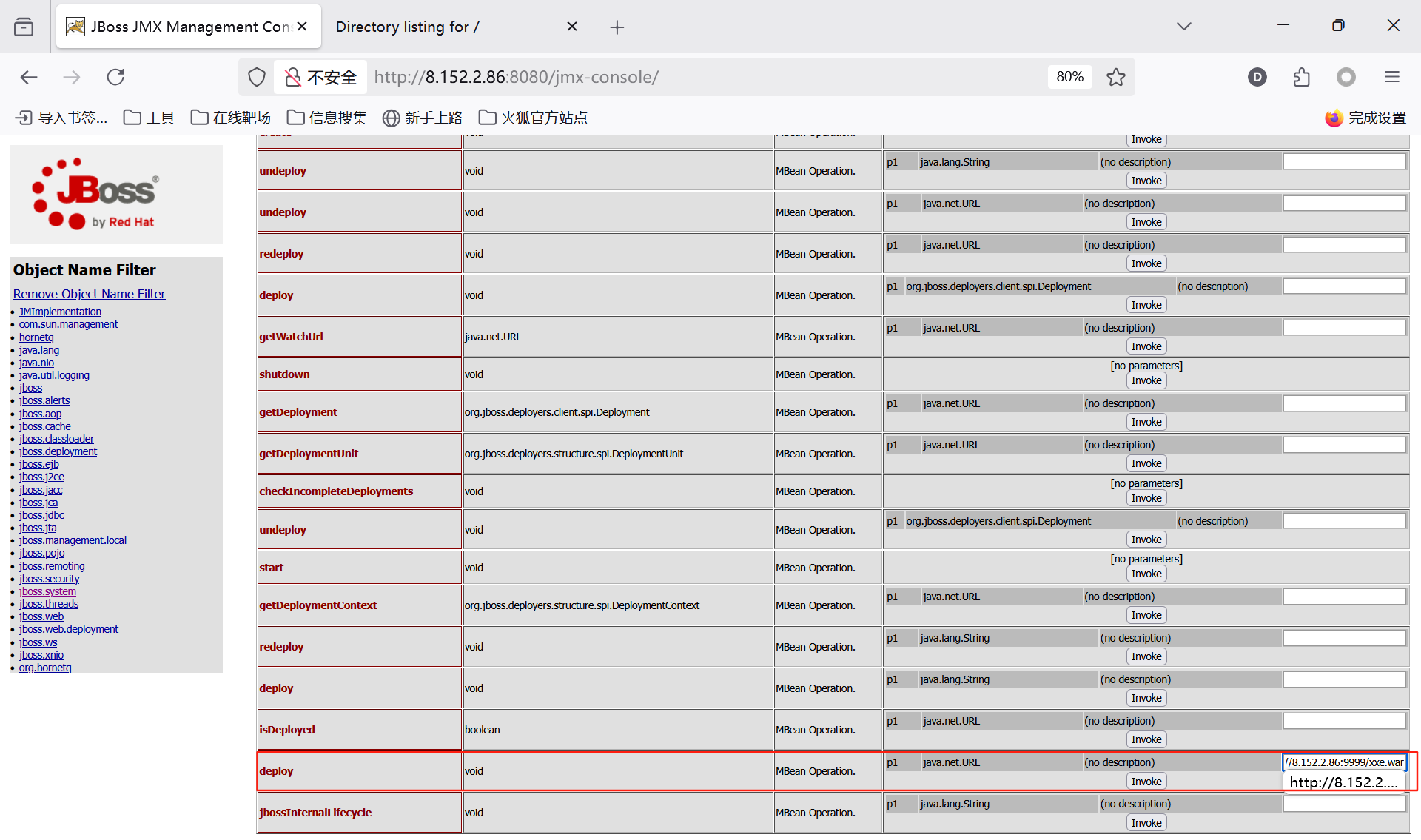Reload the JMX console page
The height and width of the screenshot is (840, 1421).
[x=115, y=77]
